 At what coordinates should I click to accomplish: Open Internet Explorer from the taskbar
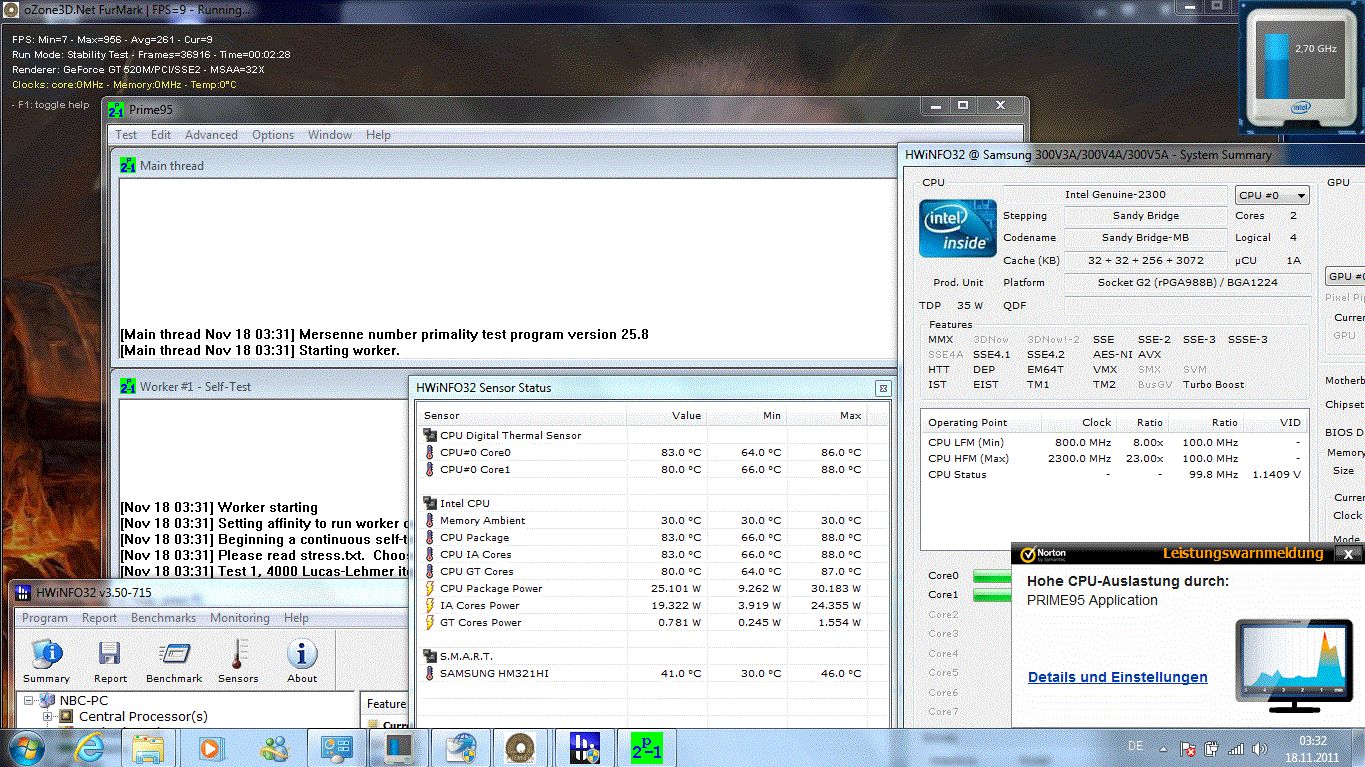[x=90, y=747]
